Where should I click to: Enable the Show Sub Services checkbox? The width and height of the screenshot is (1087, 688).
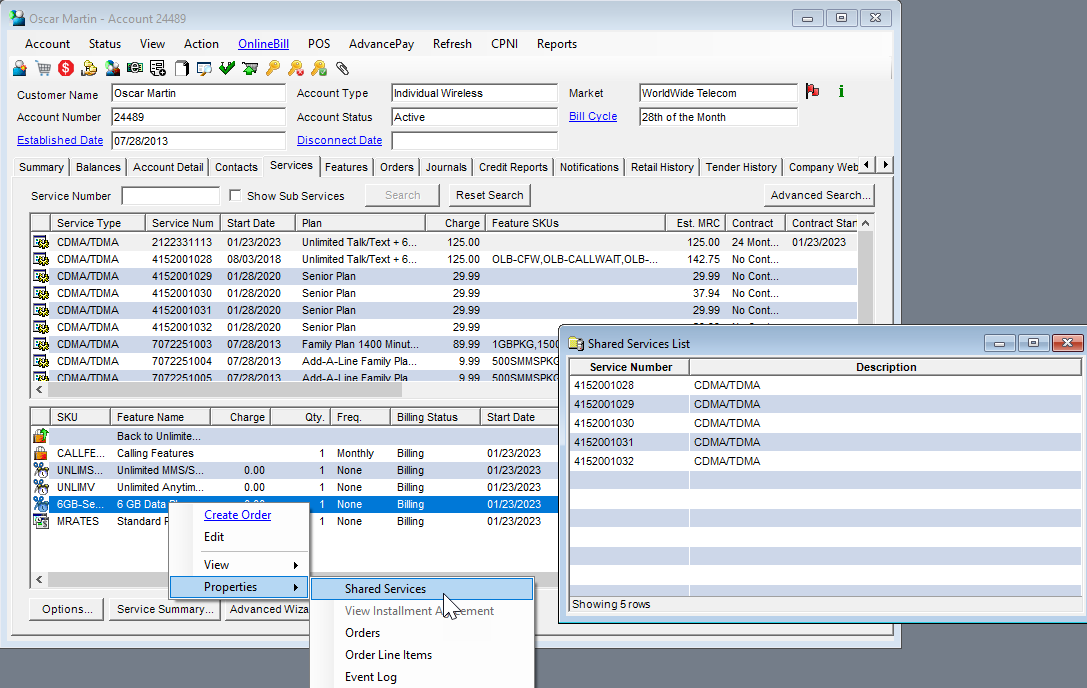click(235, 195)
